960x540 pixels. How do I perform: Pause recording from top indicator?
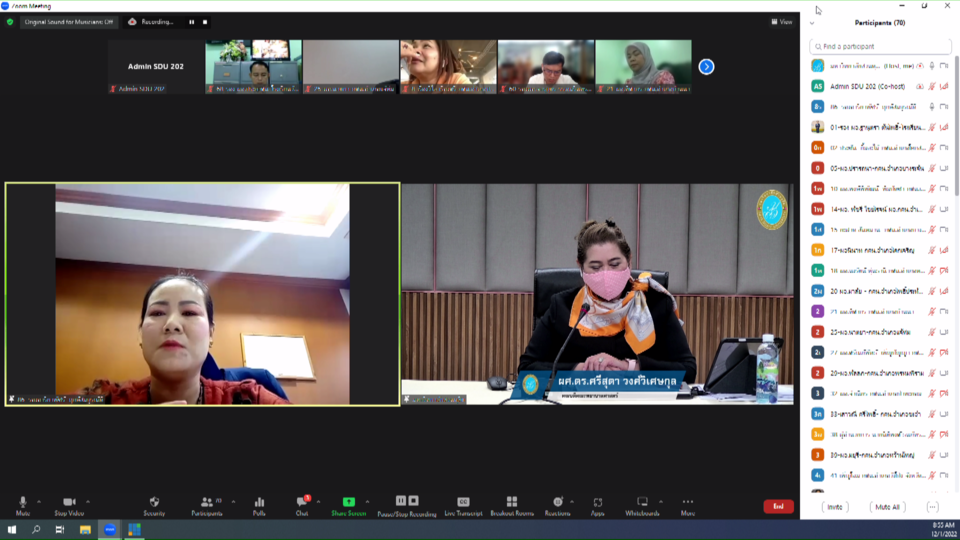click(x=192, y=22)
